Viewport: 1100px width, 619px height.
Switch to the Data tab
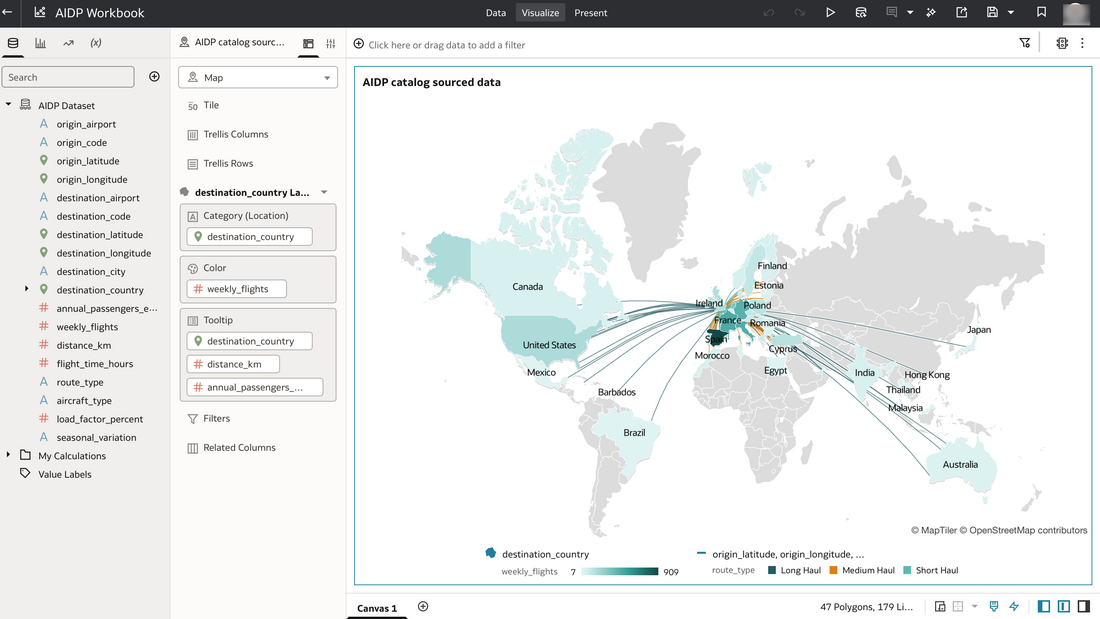[495, 13]
